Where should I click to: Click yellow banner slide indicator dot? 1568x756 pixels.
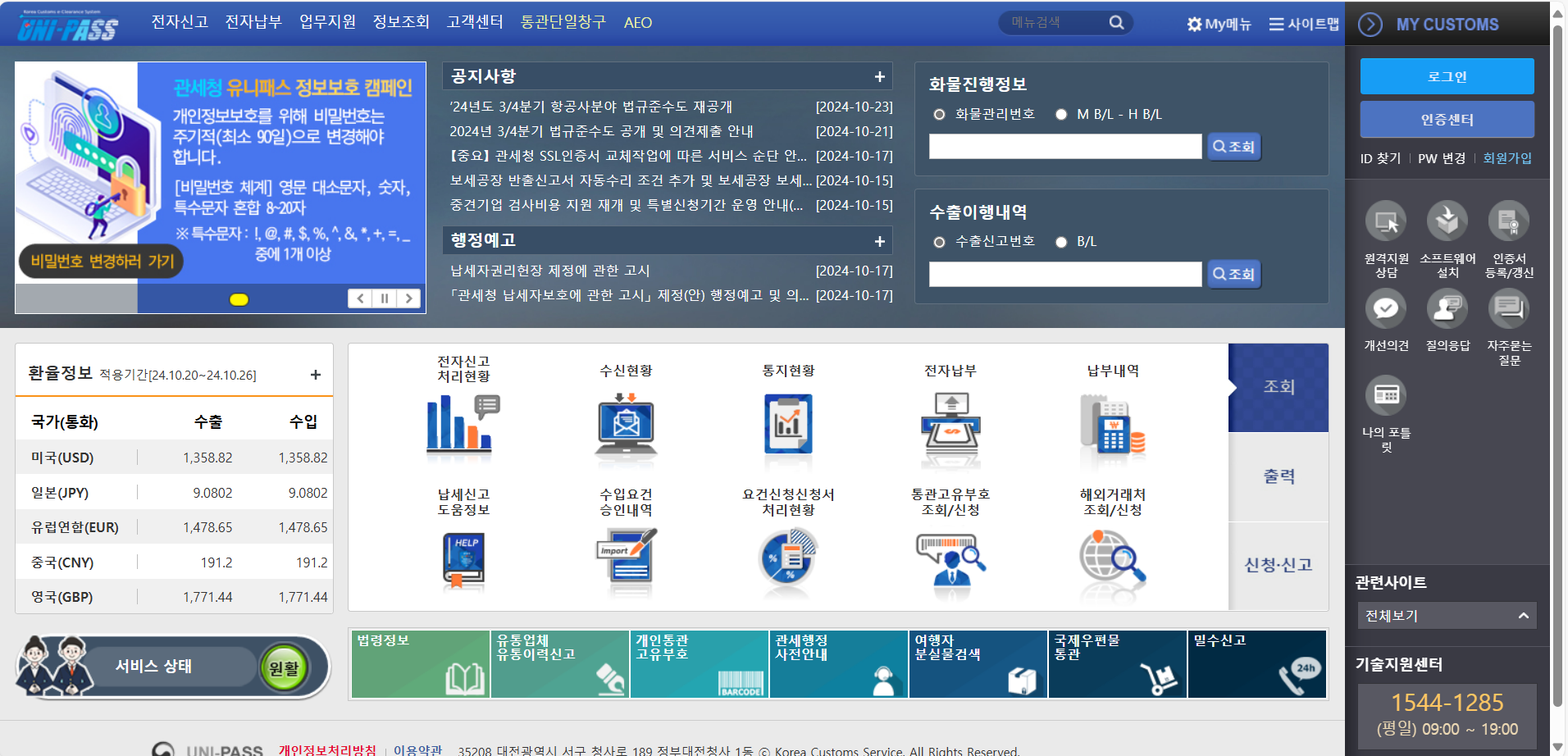[x=239, y=299]
